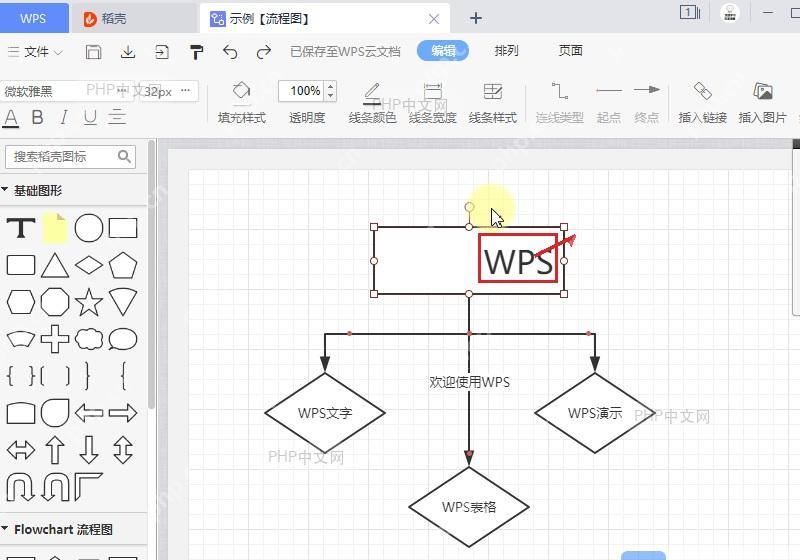The height and width of the screenshot is (560, 800).
Task: Click the search magnifier icon
Action: click(124, 156)
